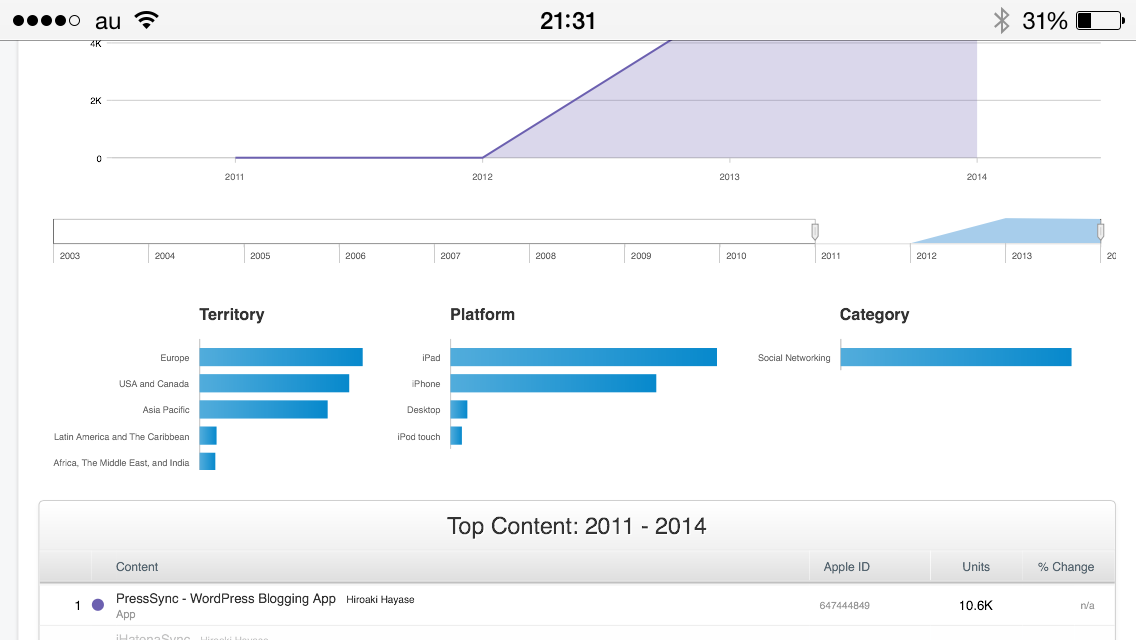Click the Apple ID column header
The height and width of the screenshot is (640, 1136).
point(846,567)
